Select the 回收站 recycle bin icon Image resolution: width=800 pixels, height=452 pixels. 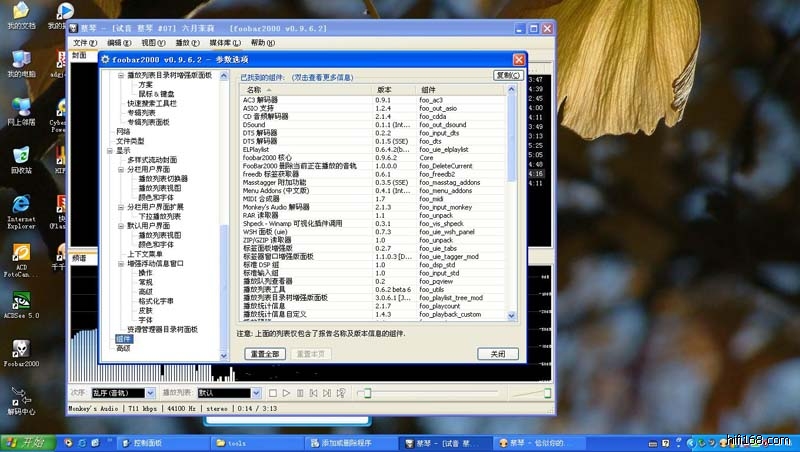coord(21,158)
